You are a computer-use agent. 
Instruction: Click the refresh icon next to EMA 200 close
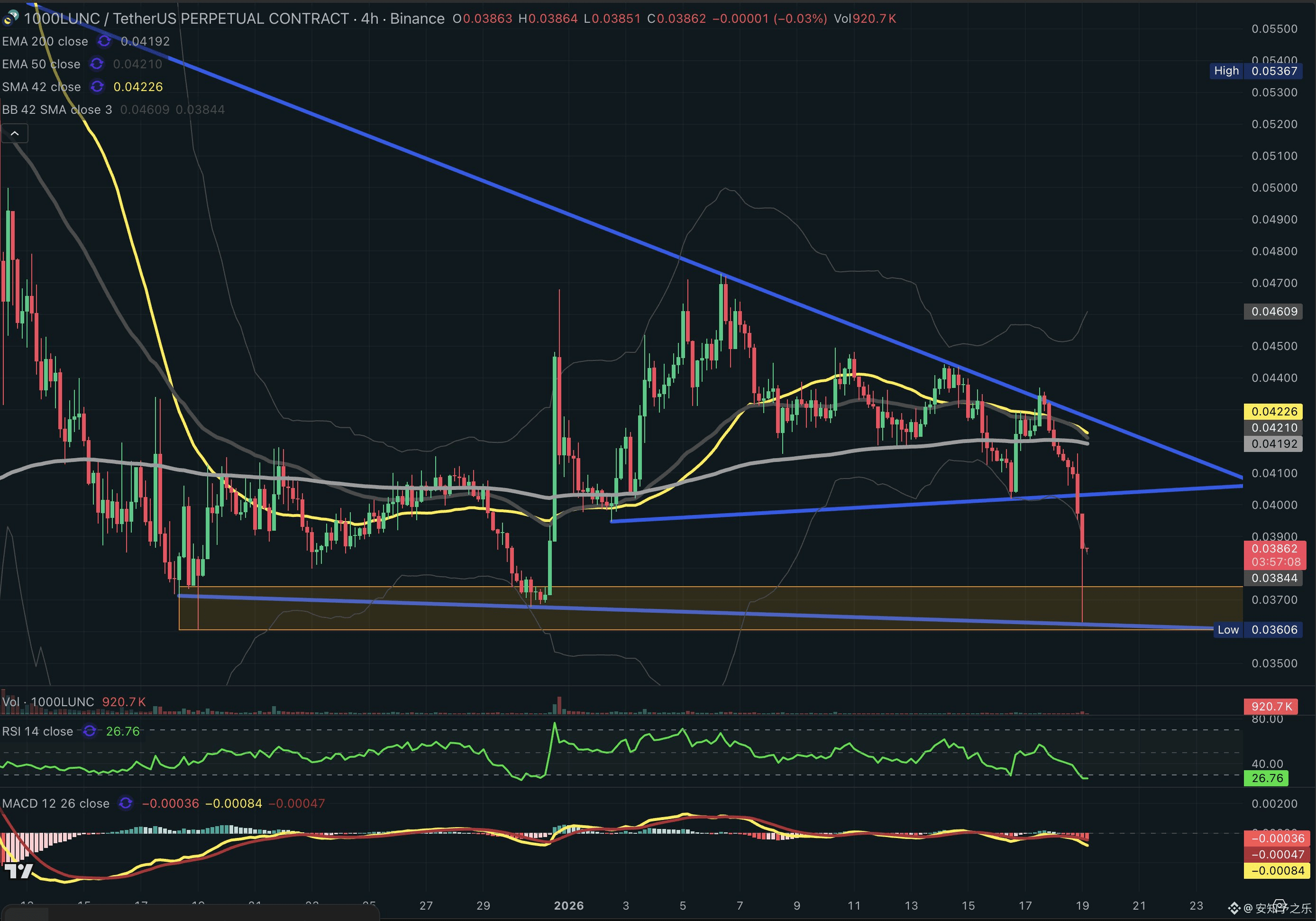coord(104,41)
